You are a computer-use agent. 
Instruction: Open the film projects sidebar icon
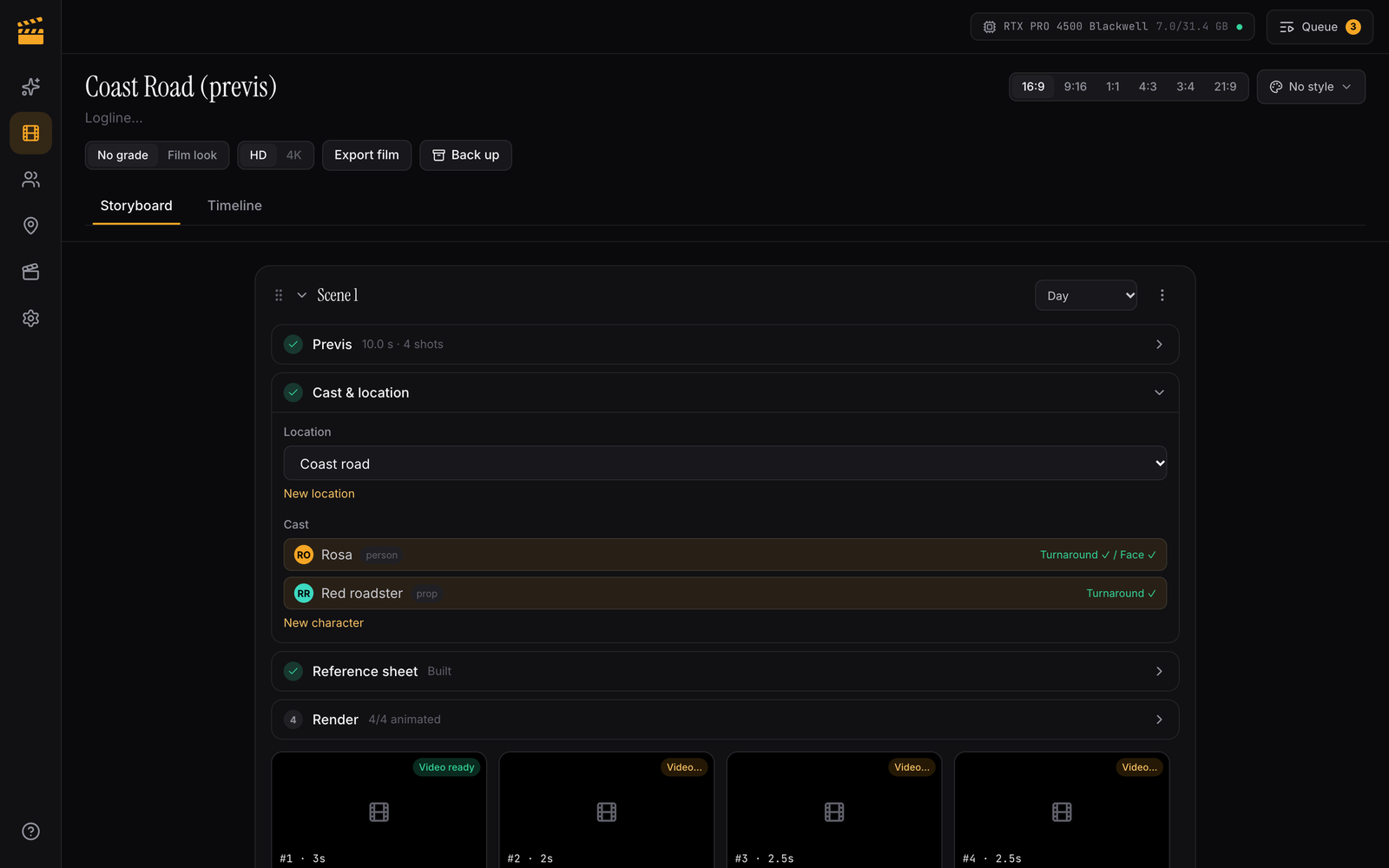[x=30, y=133]
